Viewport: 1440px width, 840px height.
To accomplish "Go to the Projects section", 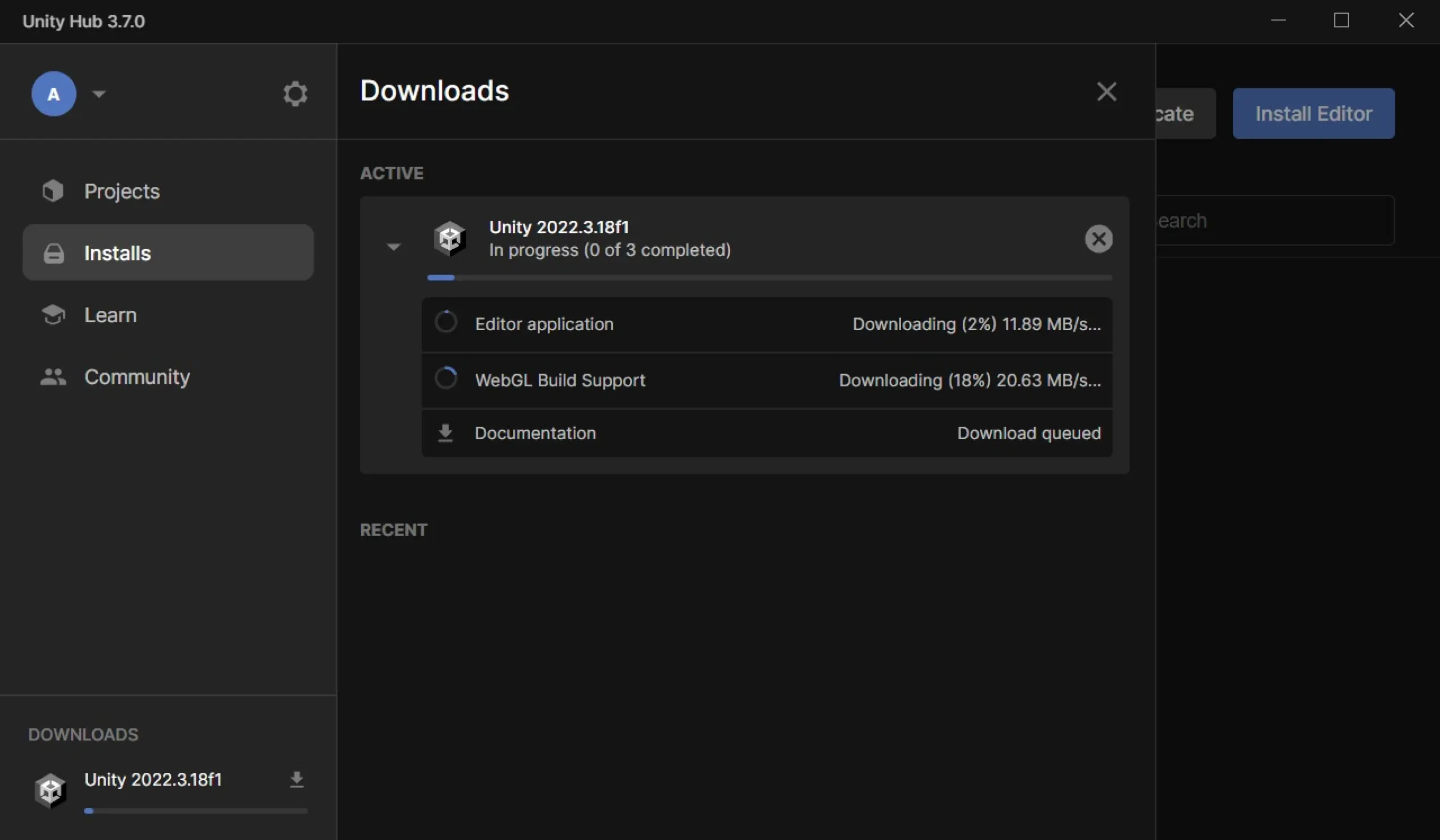I will (121, 191).
